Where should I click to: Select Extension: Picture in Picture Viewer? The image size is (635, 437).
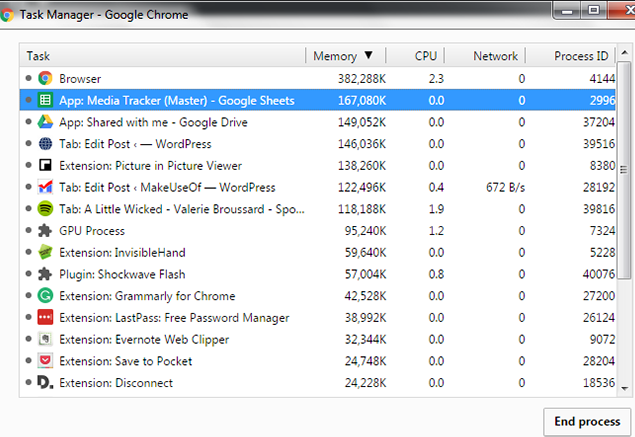[x=318, y=165]
